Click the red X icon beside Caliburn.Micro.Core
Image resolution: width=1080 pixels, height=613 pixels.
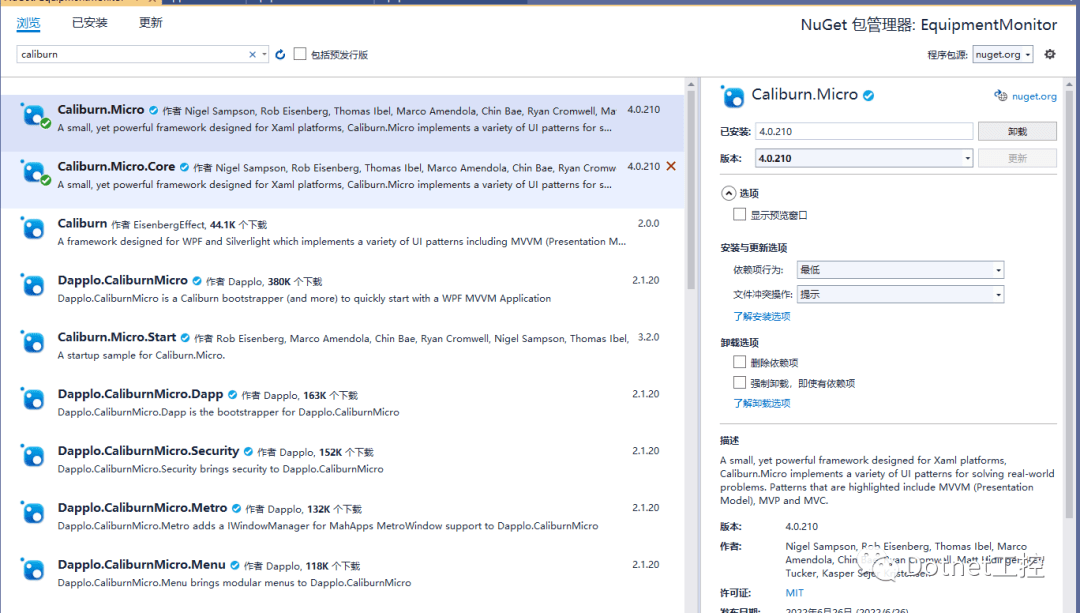click(669, 166)
